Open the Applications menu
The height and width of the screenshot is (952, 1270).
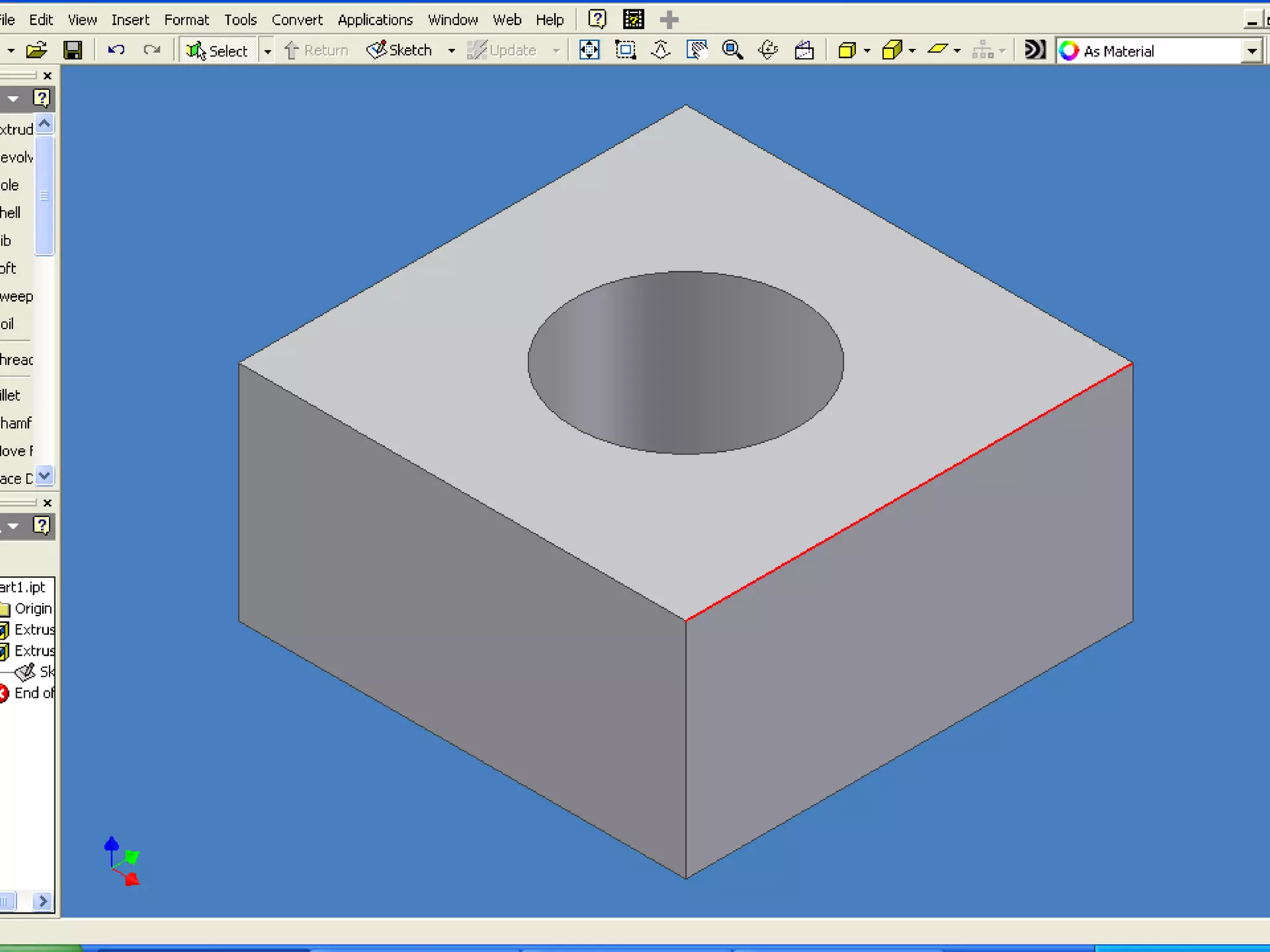(x=375, y=20)
